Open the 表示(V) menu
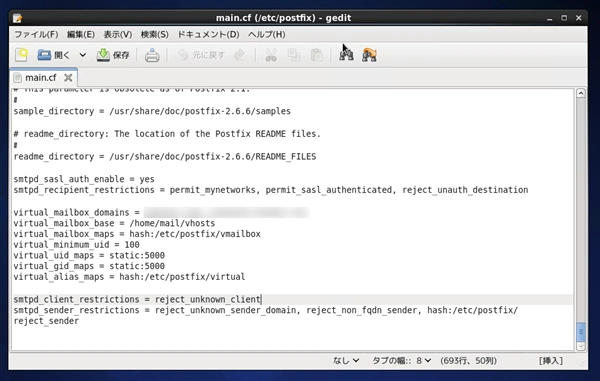Viewport: 600px width, 381px height. 118,34
